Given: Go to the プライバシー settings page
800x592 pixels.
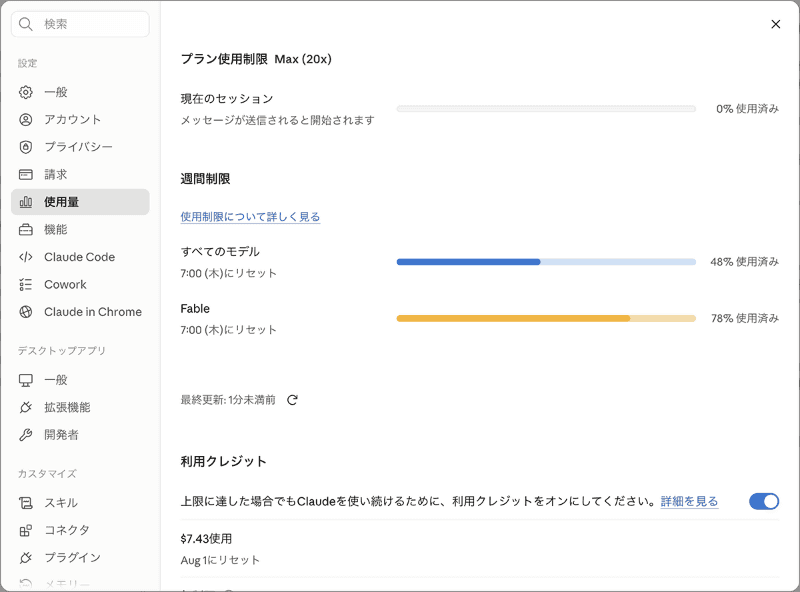Looking at the screenshot, I should [80, 147].
